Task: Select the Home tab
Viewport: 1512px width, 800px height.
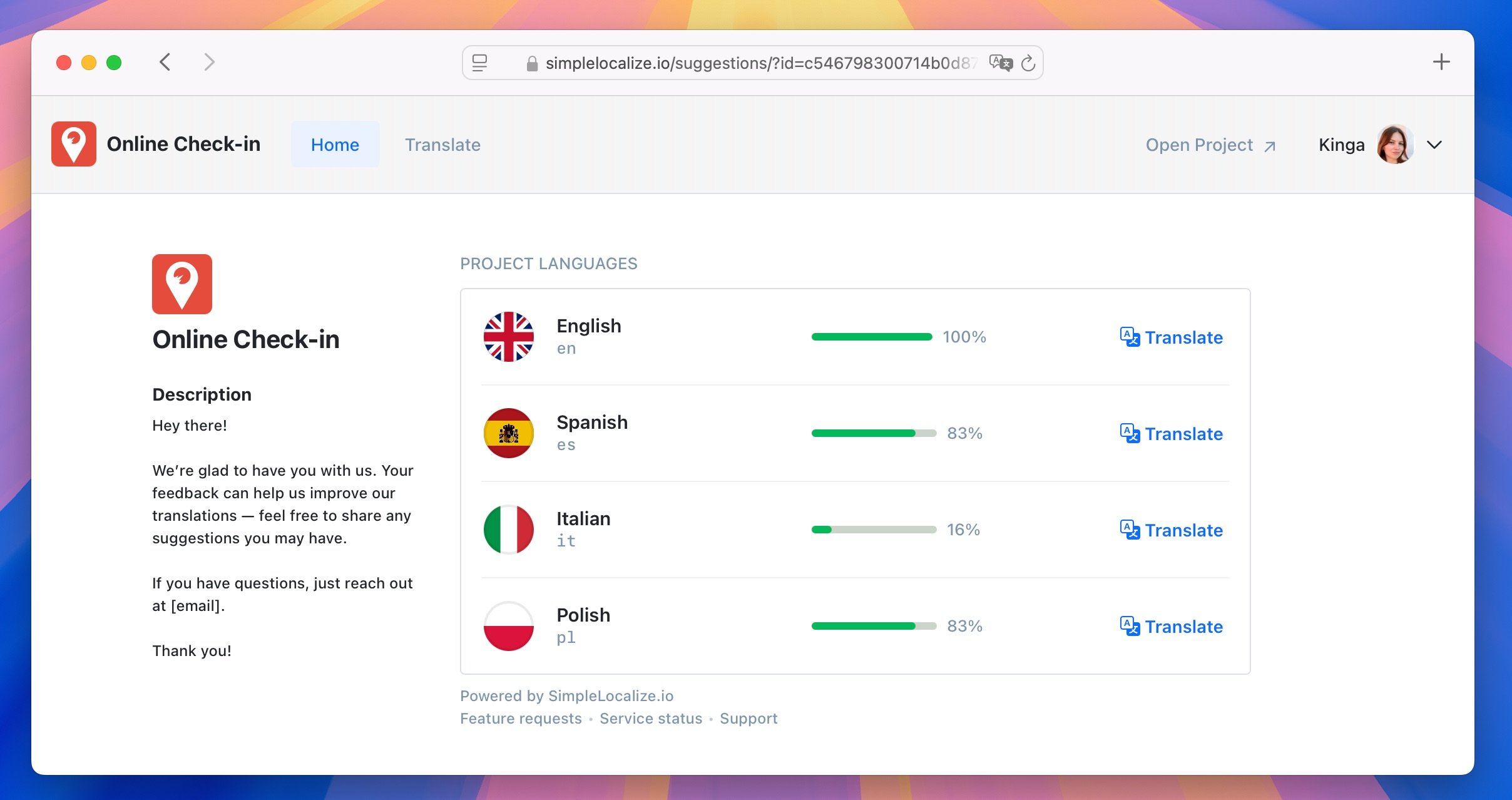Action: pyautogui.click(x=335, y=145)
